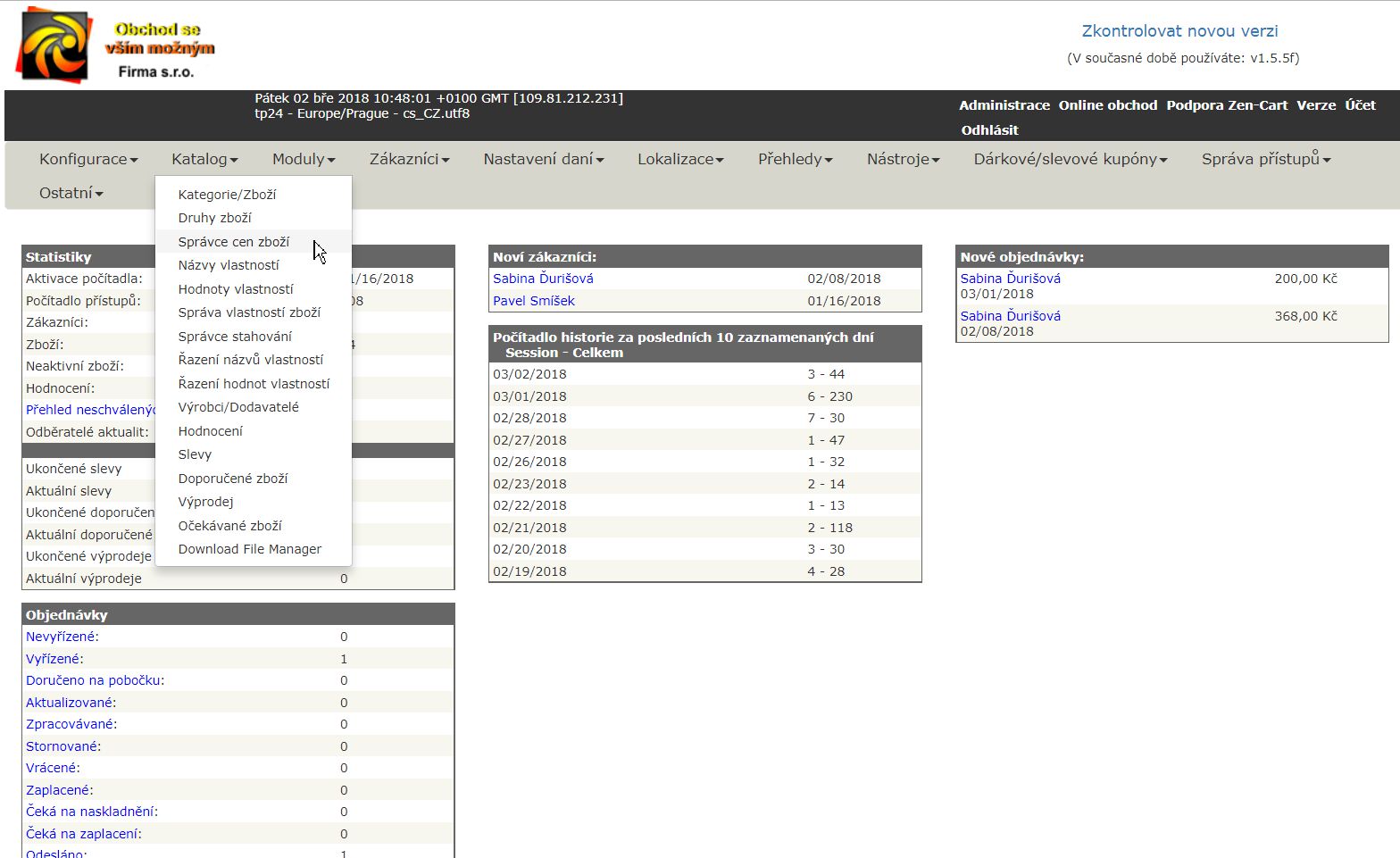The height and width of the screenshot is (858, 1400).
Task: Expand the Ostatní menu
Action: (71, 193)
